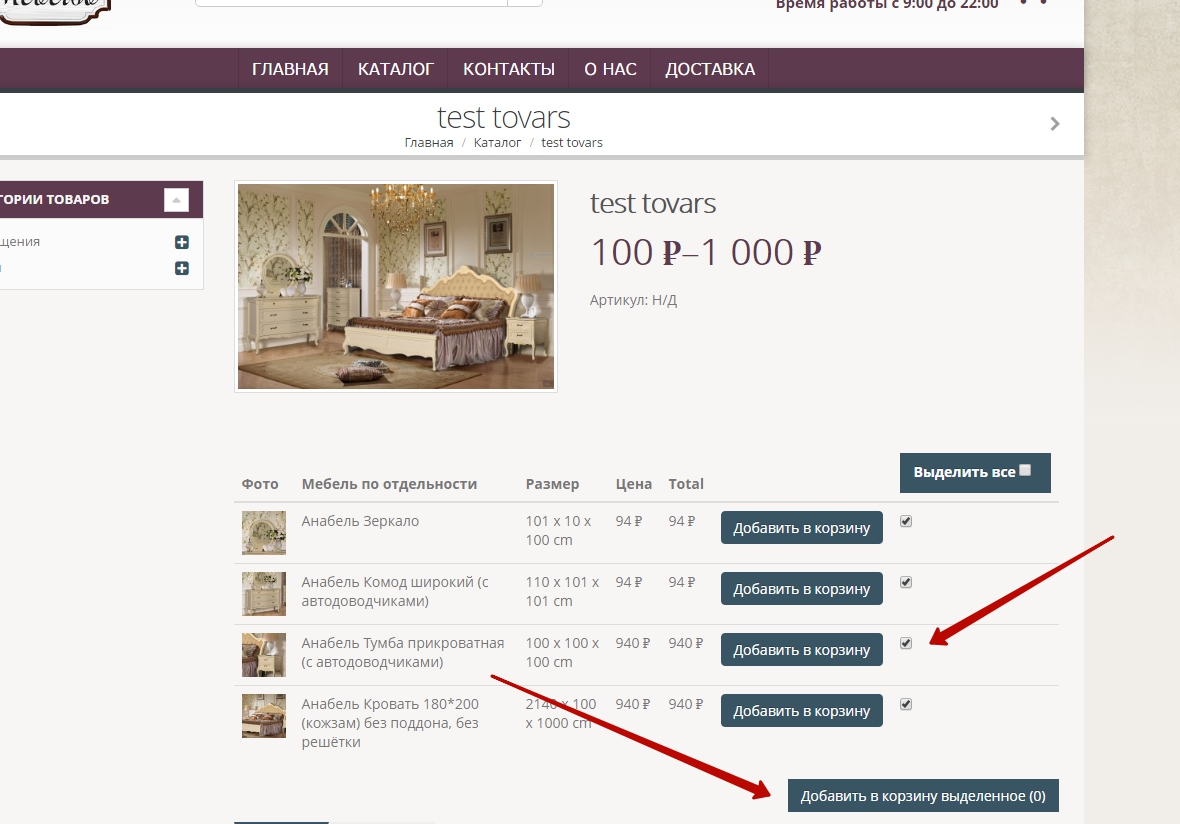Screen dimensions: 1180x824
Task: Open the КАТАЛОГ menu item
Action: point(395,69)
